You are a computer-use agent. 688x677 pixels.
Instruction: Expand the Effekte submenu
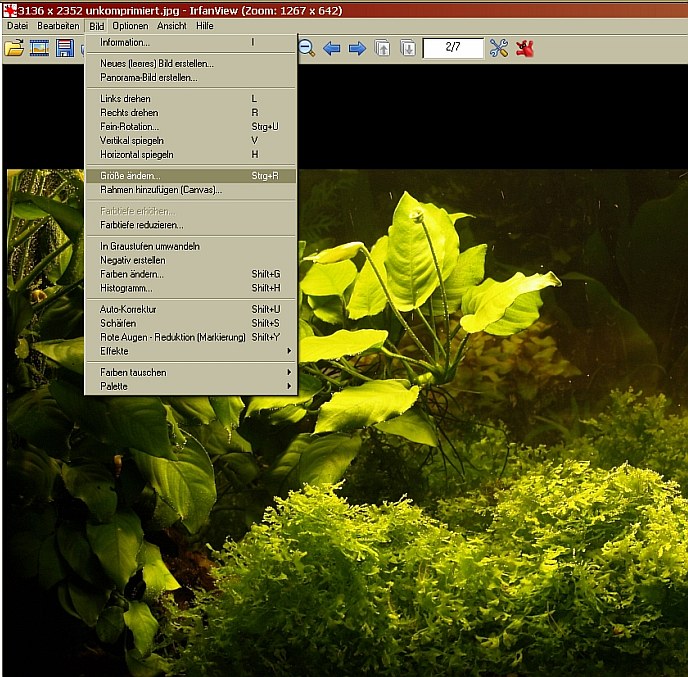(x=190, y=351)
